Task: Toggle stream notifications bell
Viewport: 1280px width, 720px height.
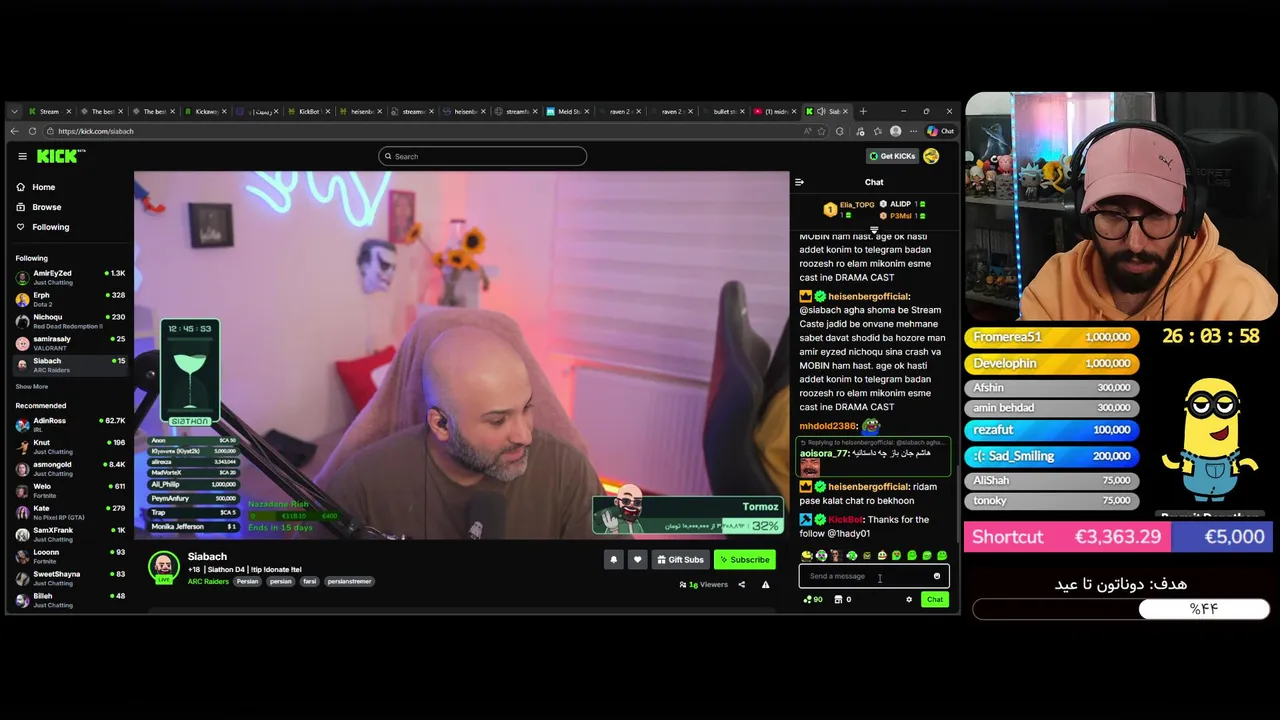Action: coord(614,560)
